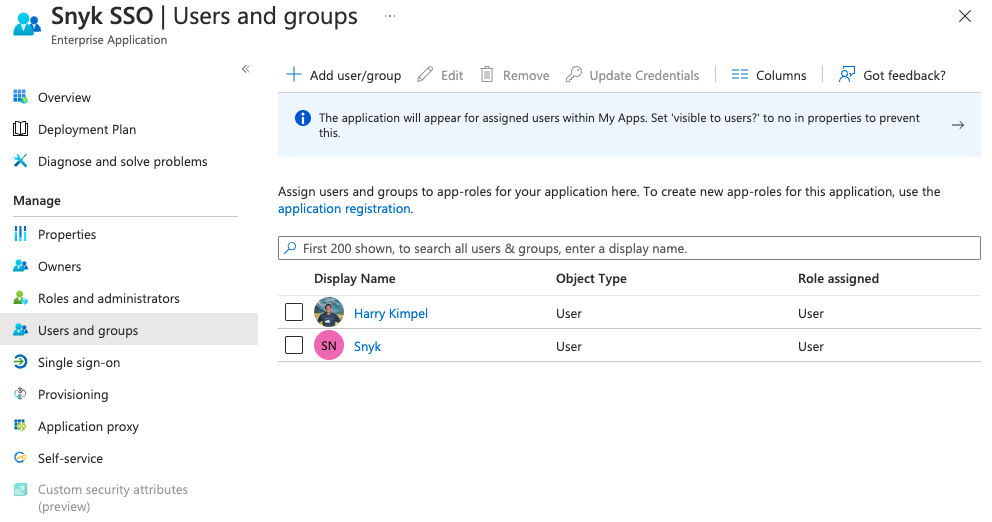Viewport: 992px width, 522px height.
Task: Sort by Display Name column header
Action: 355,278
